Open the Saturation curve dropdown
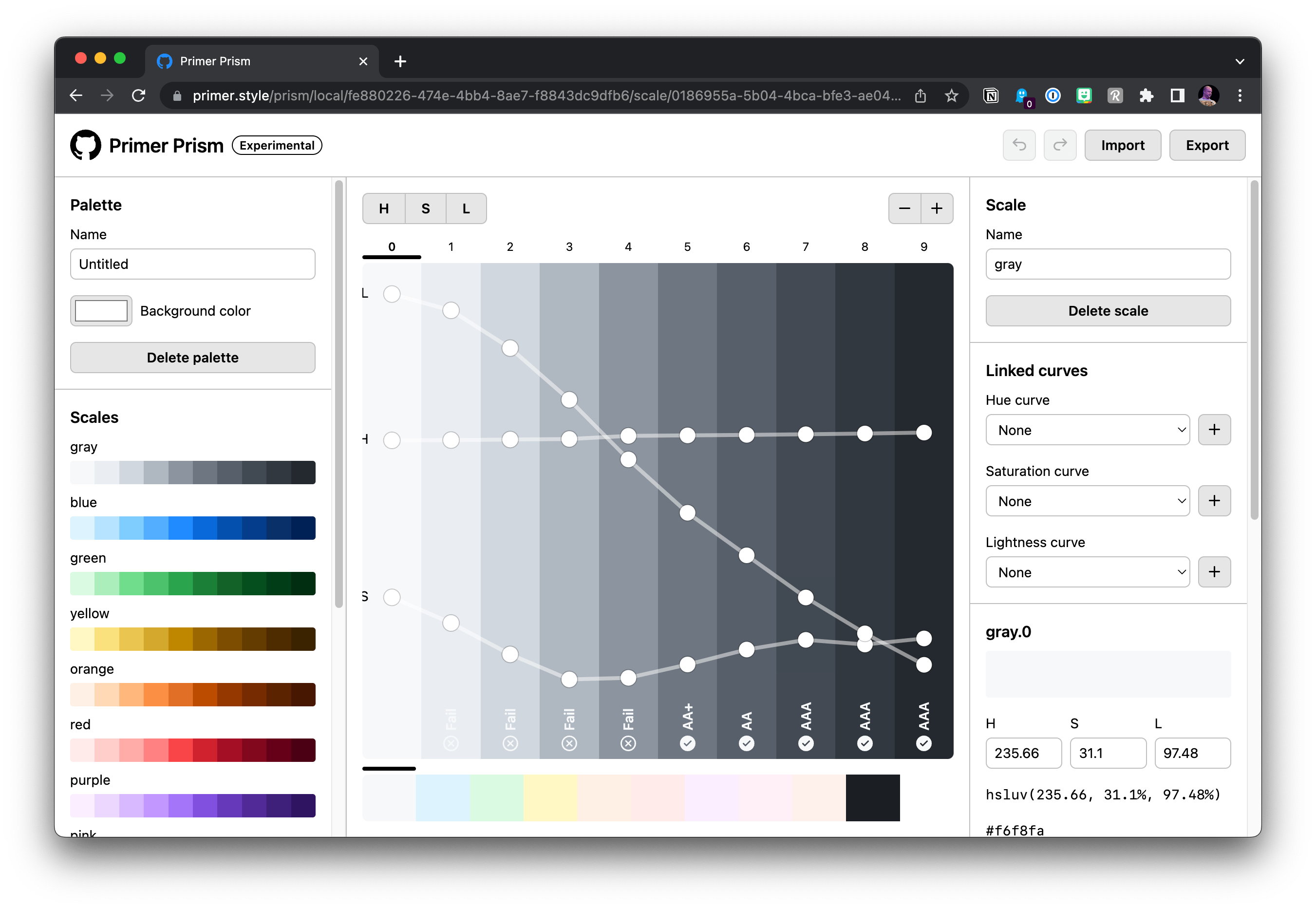 pos(1087,501)
